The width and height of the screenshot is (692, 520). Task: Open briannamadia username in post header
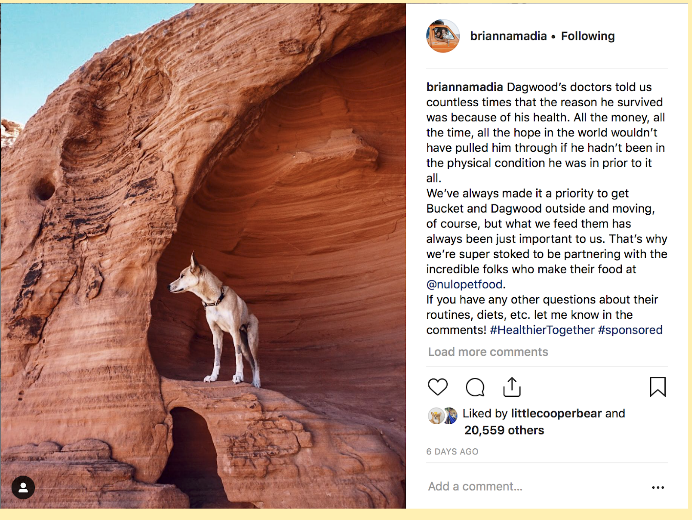point(508,36)
